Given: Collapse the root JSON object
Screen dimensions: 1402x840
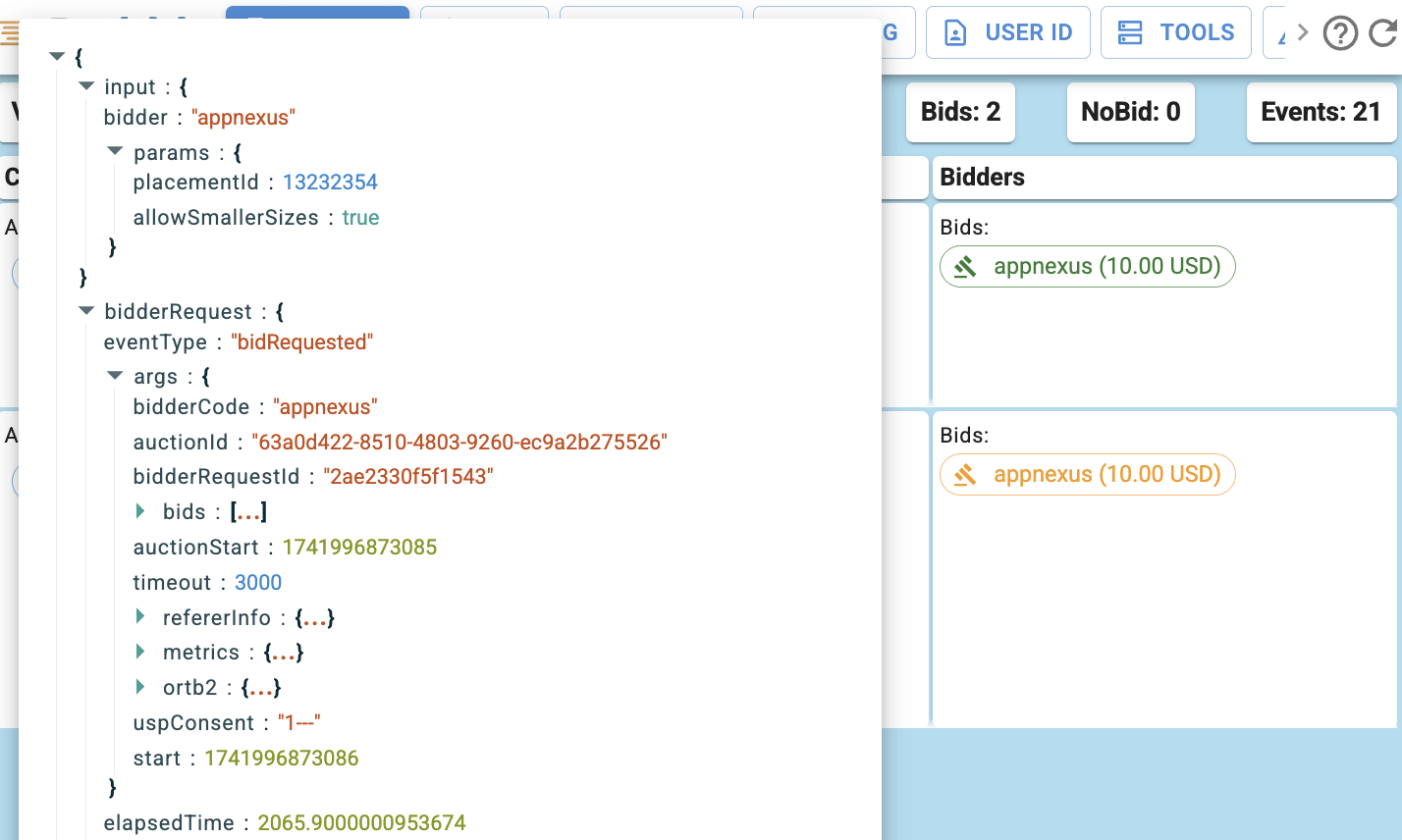Looking at the screenshot, I should [x=57, y=57].
